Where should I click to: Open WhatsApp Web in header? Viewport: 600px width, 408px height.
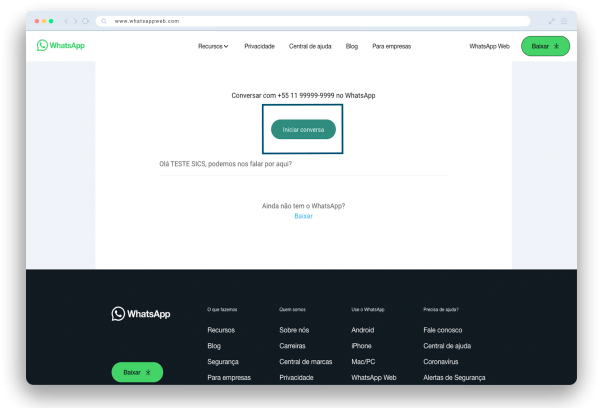click(489, 46)
